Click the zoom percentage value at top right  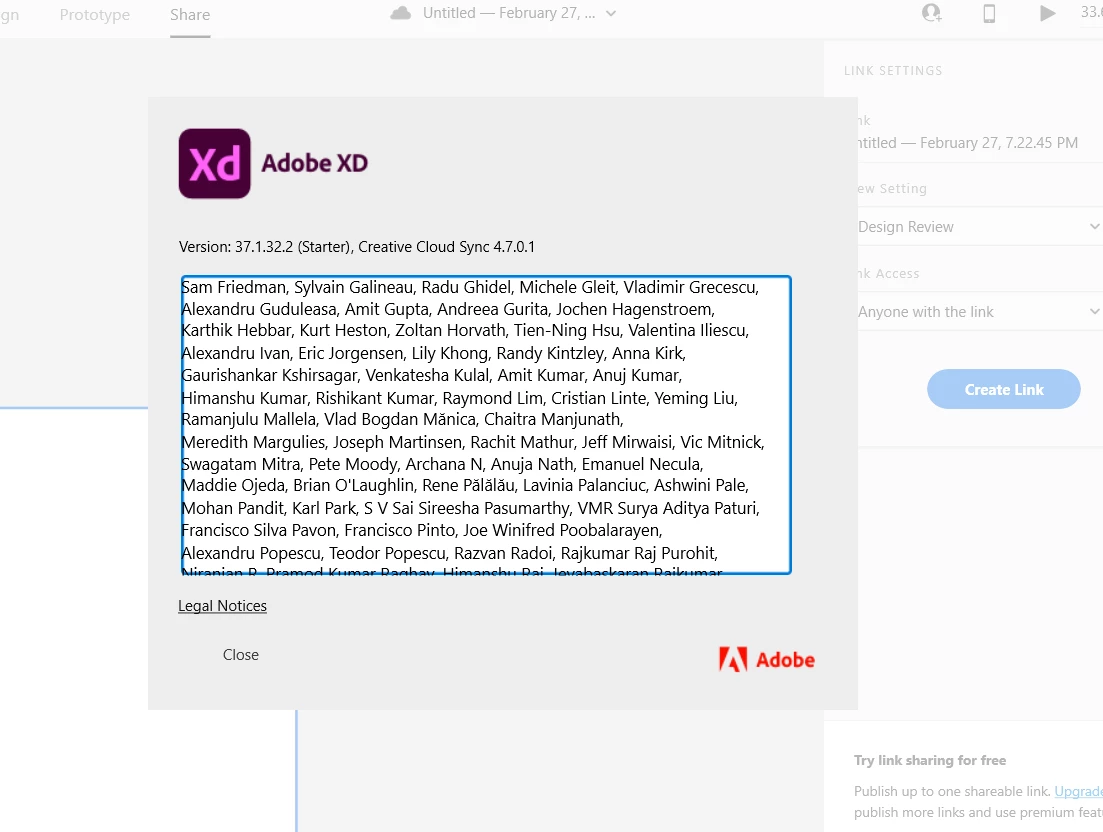1092,12
